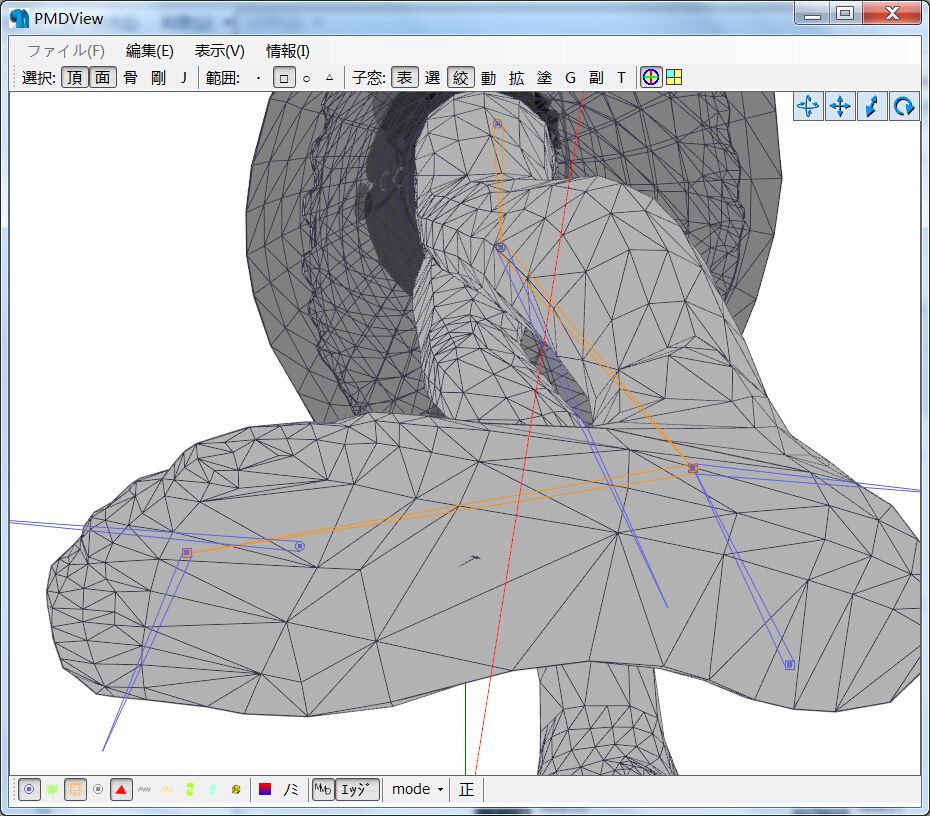This screenshot has width=930, height=816.
Task: Click the 正 button in bottom toolbar
Action: (467, 789)
